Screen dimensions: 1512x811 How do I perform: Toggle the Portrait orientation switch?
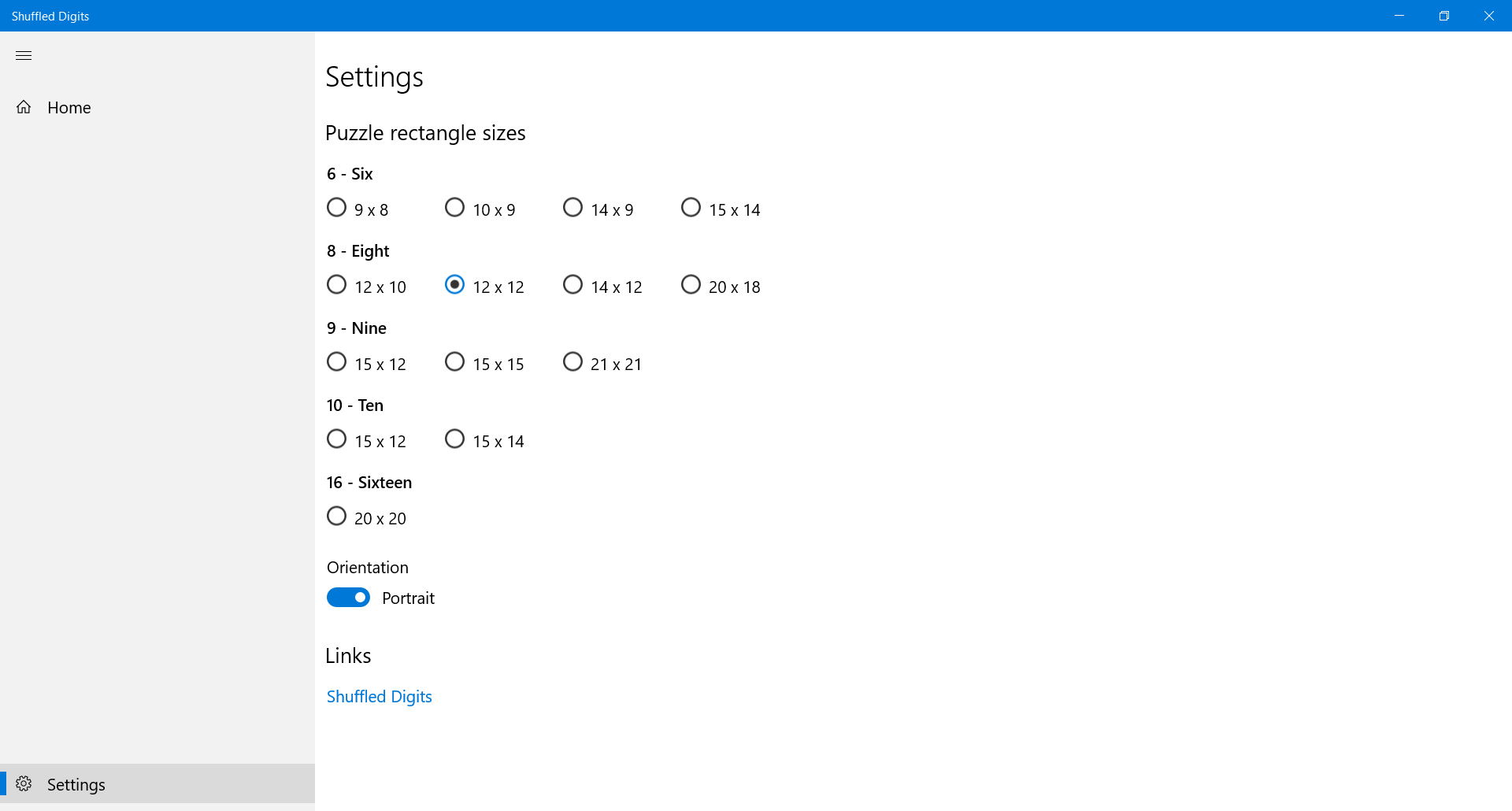pyautogui.click(x=348, y=598)
